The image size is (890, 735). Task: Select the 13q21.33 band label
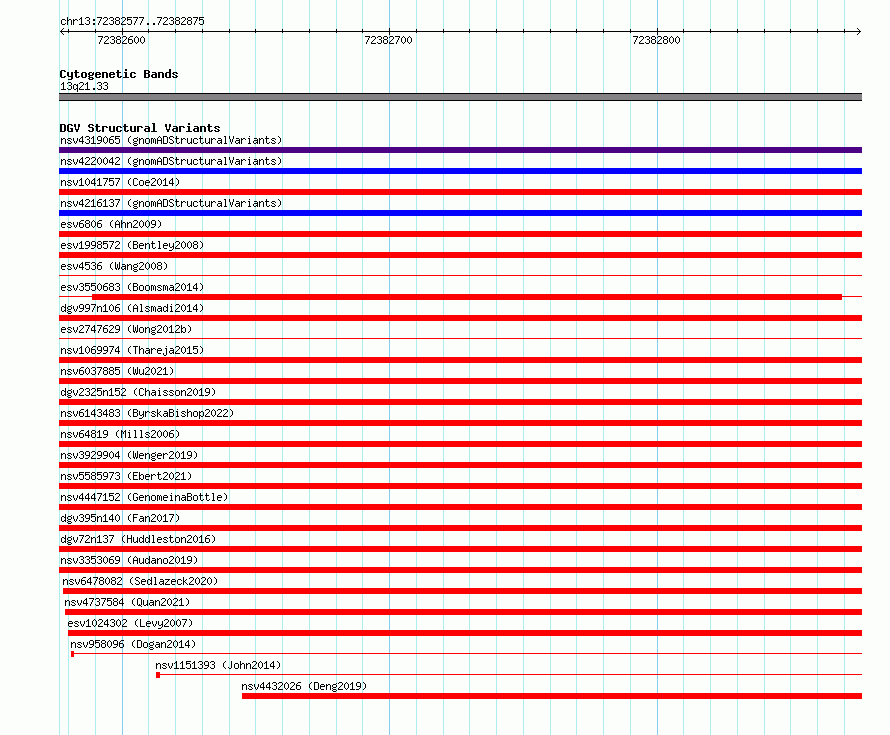(84, 86)
